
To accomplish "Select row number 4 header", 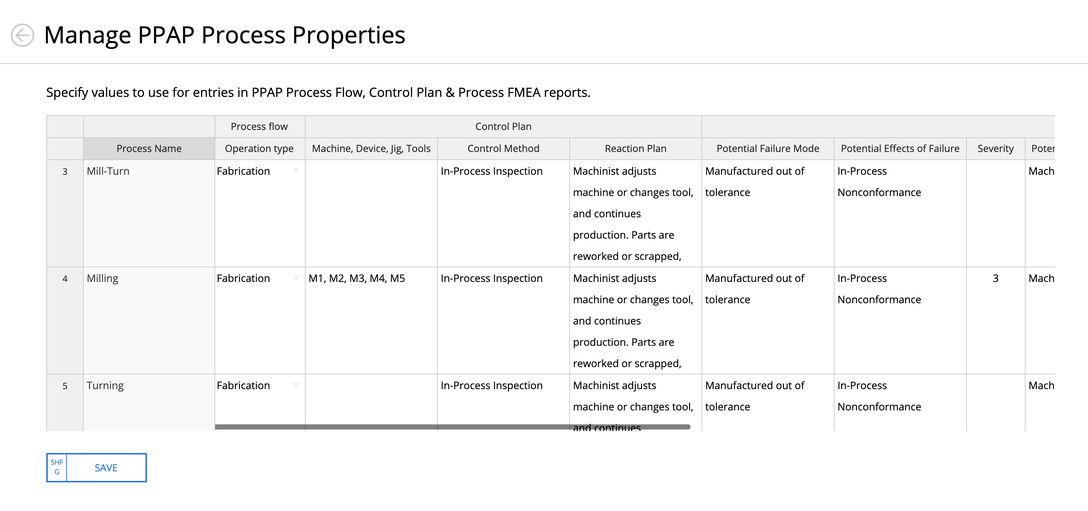I will point(65,279).
